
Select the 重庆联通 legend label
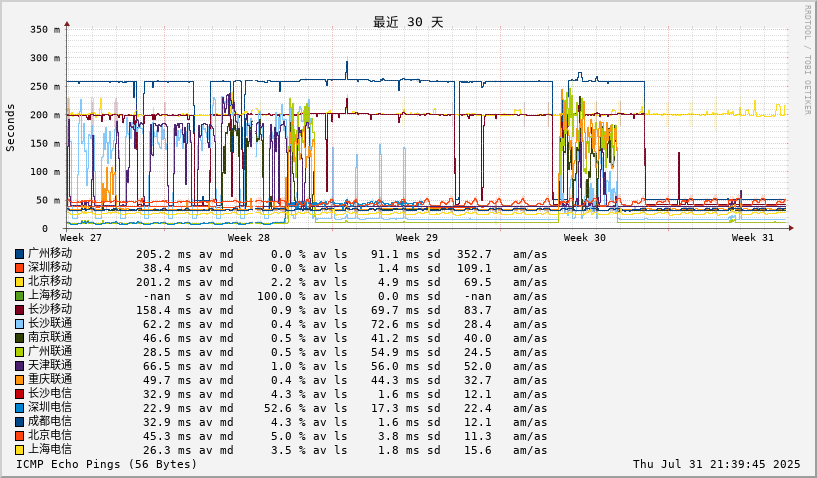click(x=50, y=380)
